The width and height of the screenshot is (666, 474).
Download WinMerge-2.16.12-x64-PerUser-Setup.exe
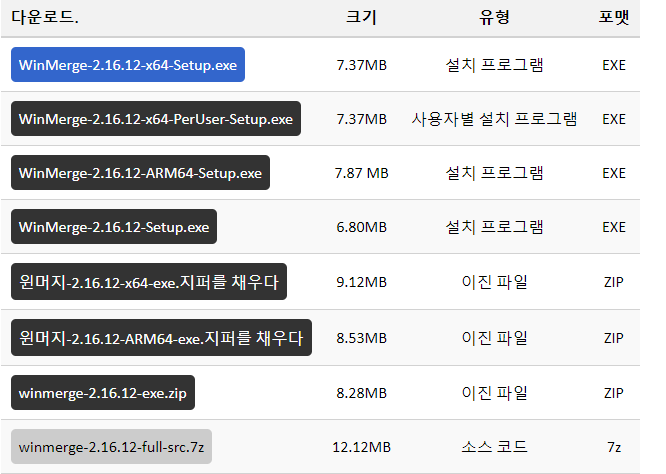pos(156,118)
